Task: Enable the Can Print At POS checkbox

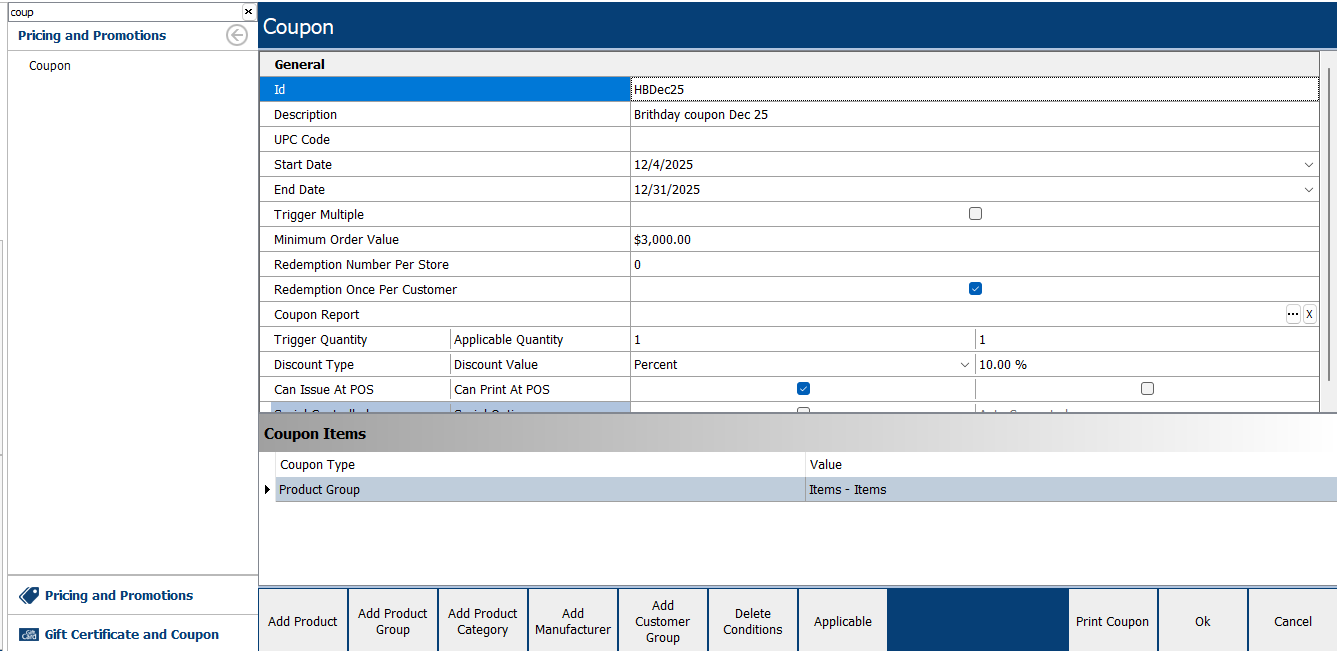Action: click(x=1147, y=389)
